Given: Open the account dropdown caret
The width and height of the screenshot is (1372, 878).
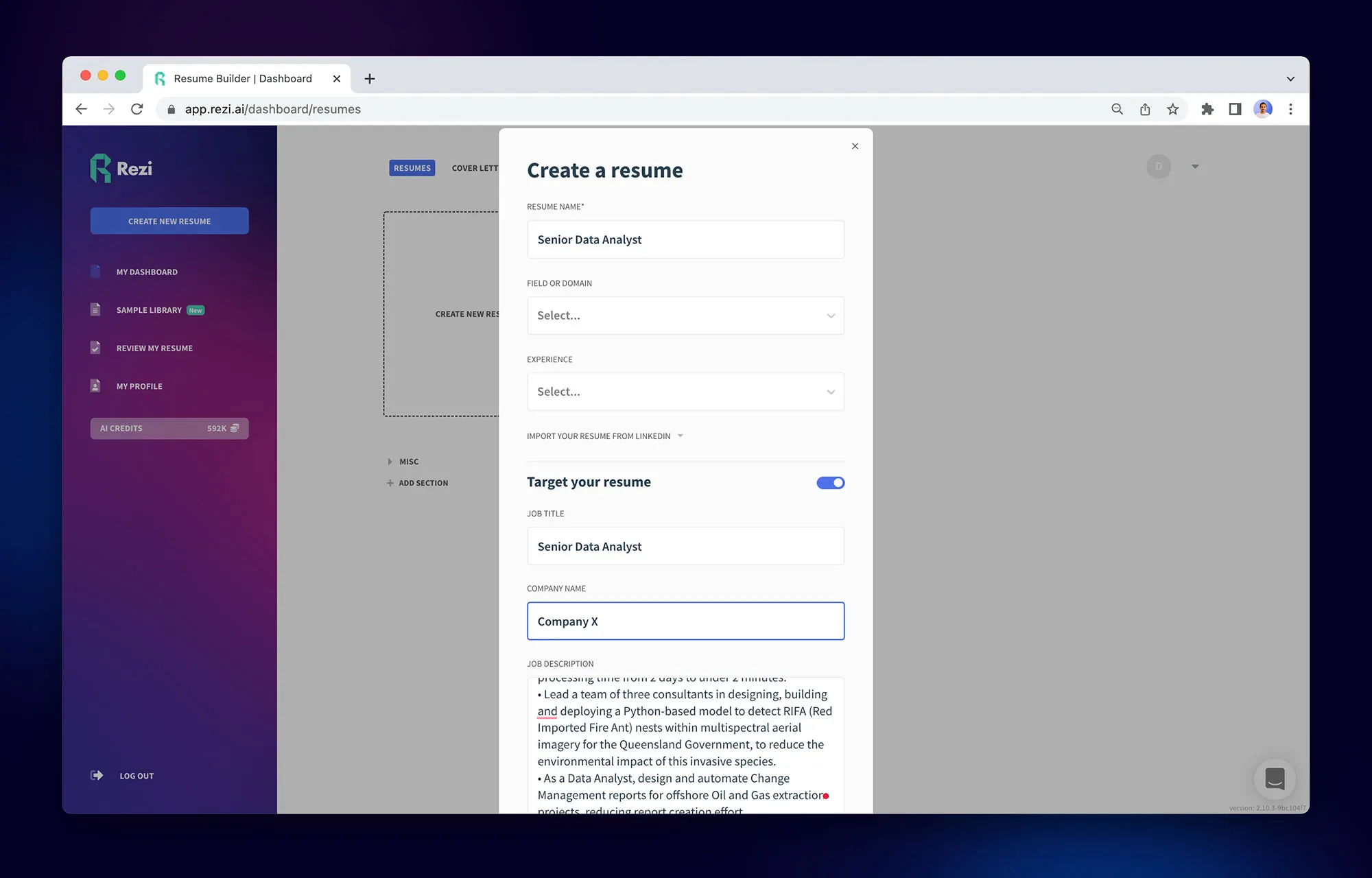Looking at the screenshot, I should [x=1195, y=167].
